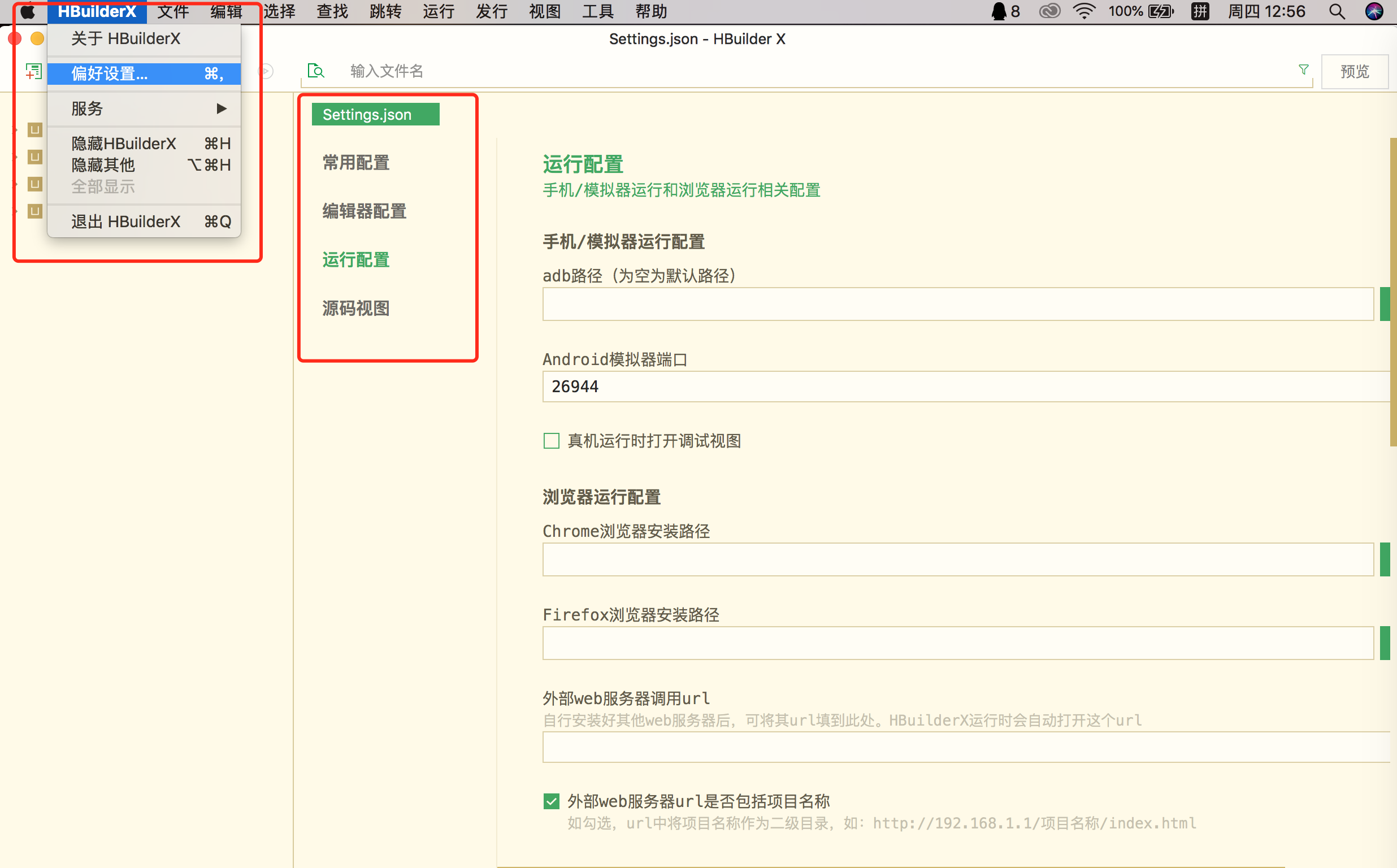Uncheck 外部web服务器url是否包括项目名称
The width and height of the screenshot is (1397, 868).
551,801
